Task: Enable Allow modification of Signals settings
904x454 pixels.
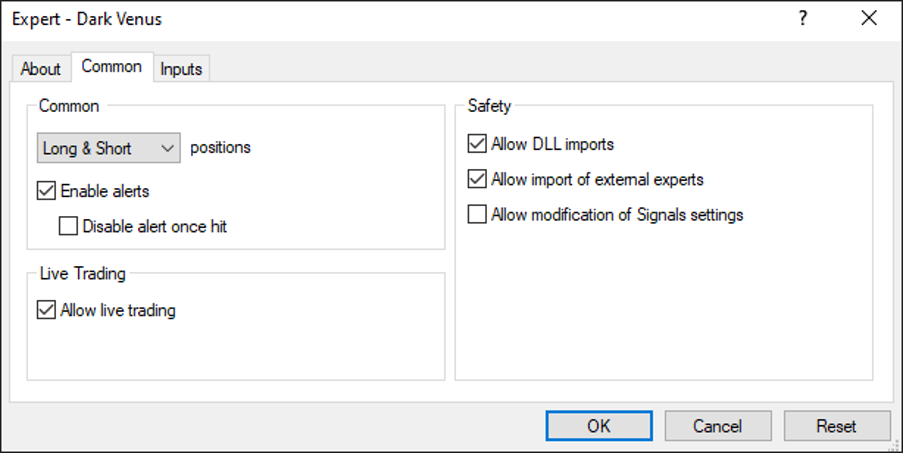Action: pos(477,214)
